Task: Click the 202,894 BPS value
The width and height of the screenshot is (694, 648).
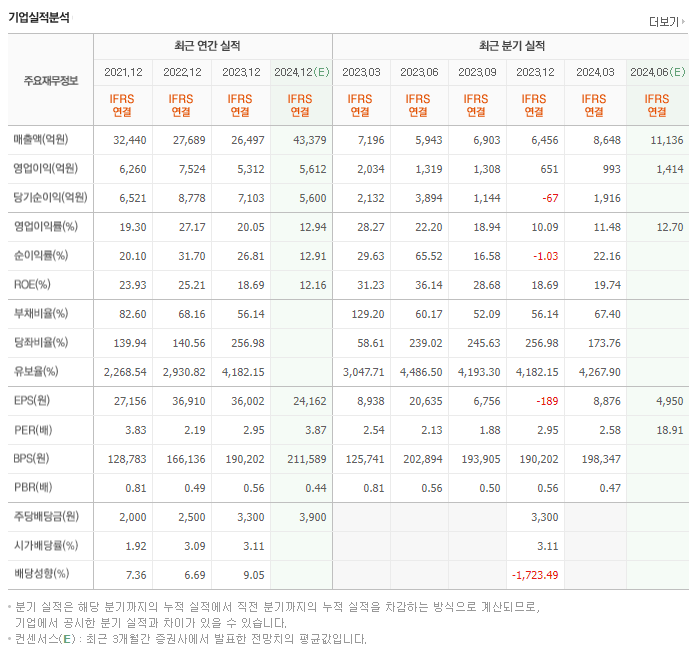Action: click(x=423, y=459)
